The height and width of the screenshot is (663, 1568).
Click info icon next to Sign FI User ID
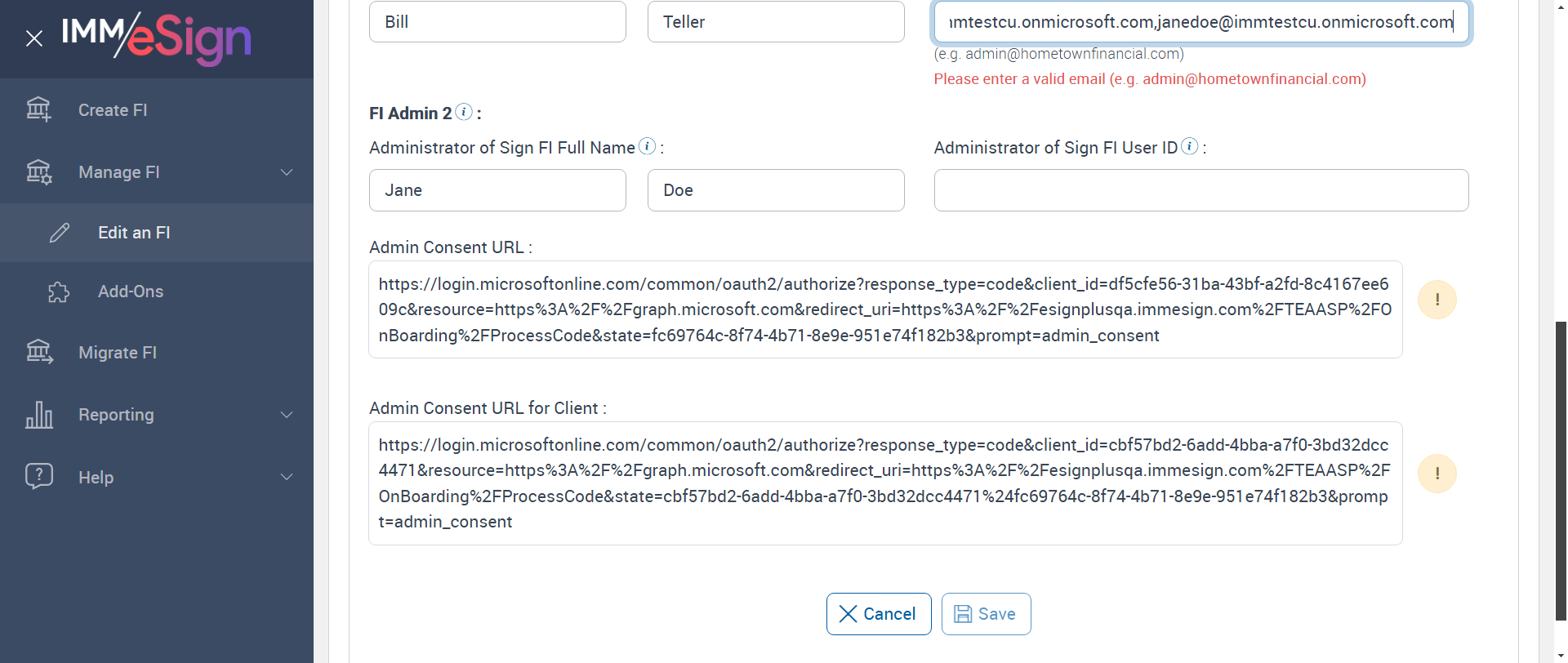pyautogui.click(x=1190, y=146)
